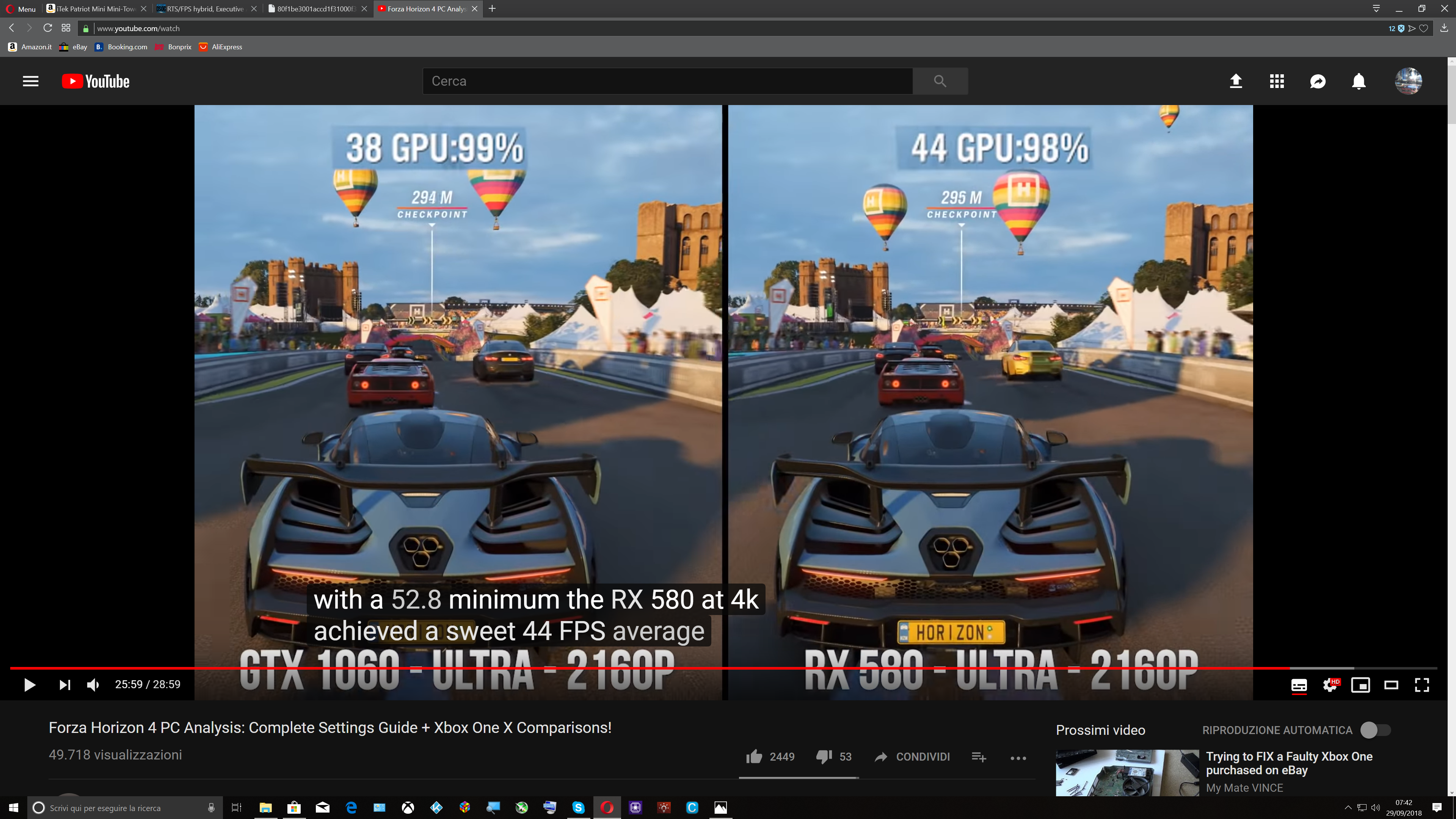
Task: Play the paused YouTube video
Action: (30, 685)
